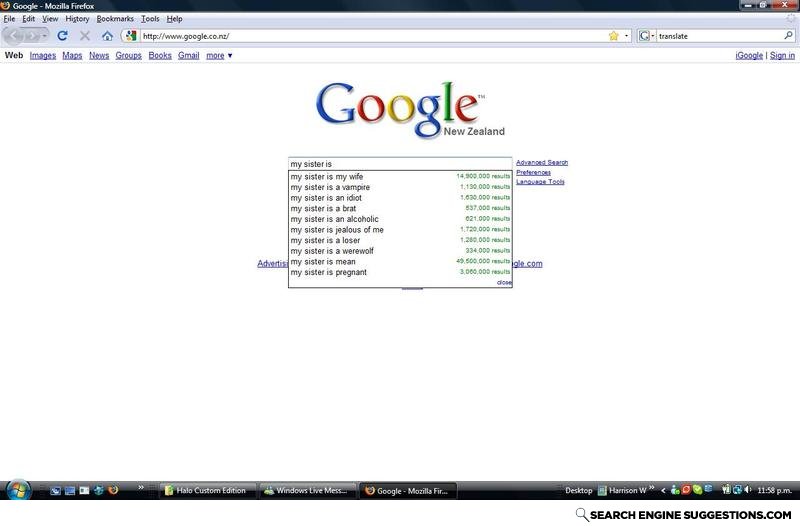Select suggestion 'my sister is mean'
Image resolution: width=800 pixels, height=526 pixels.
[x=400, y=262]
